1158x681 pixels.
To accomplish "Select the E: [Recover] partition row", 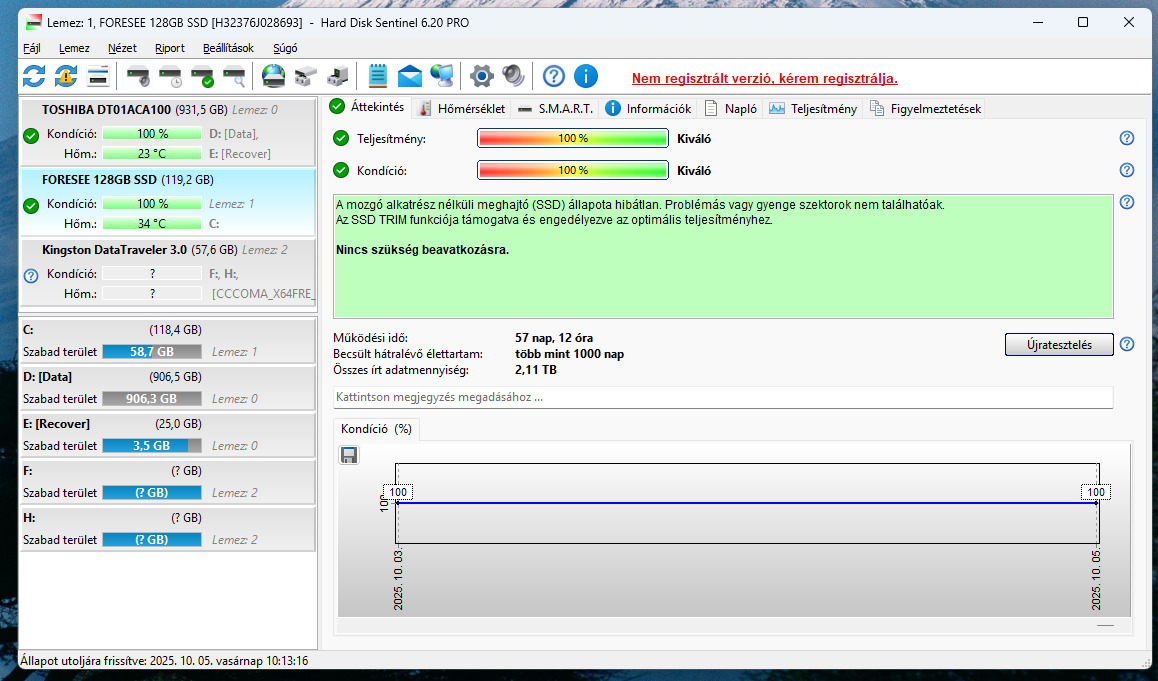I will tap(168, 435).
